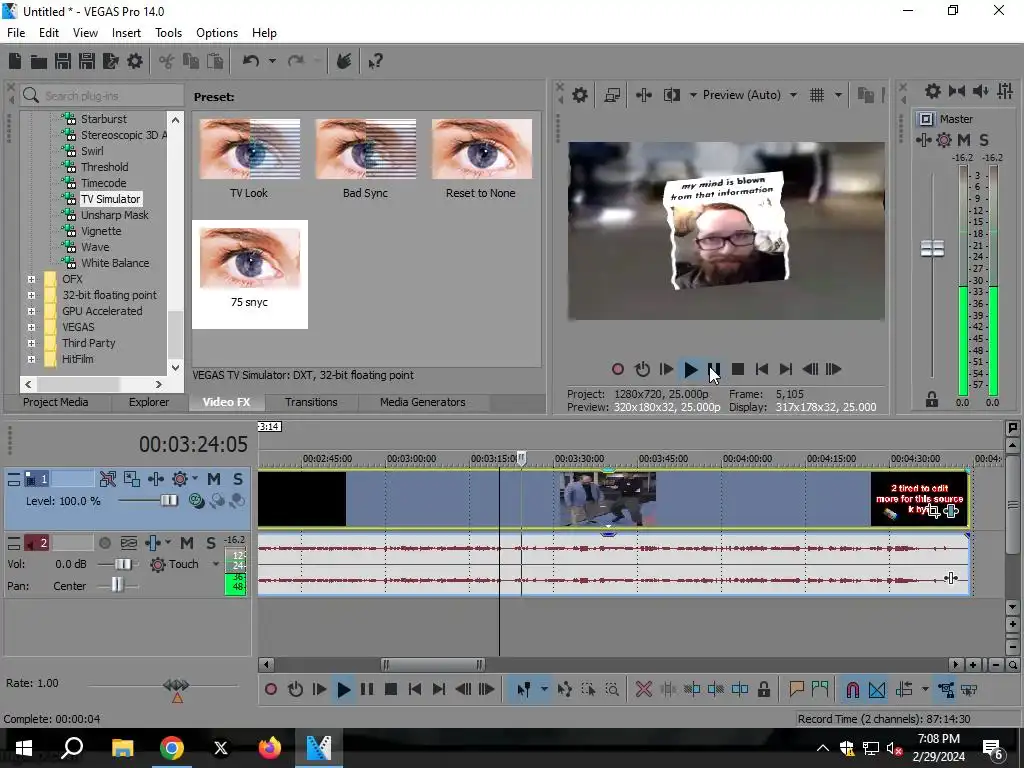Toggle Enable Snapping magnet icon

pos(852,690)
